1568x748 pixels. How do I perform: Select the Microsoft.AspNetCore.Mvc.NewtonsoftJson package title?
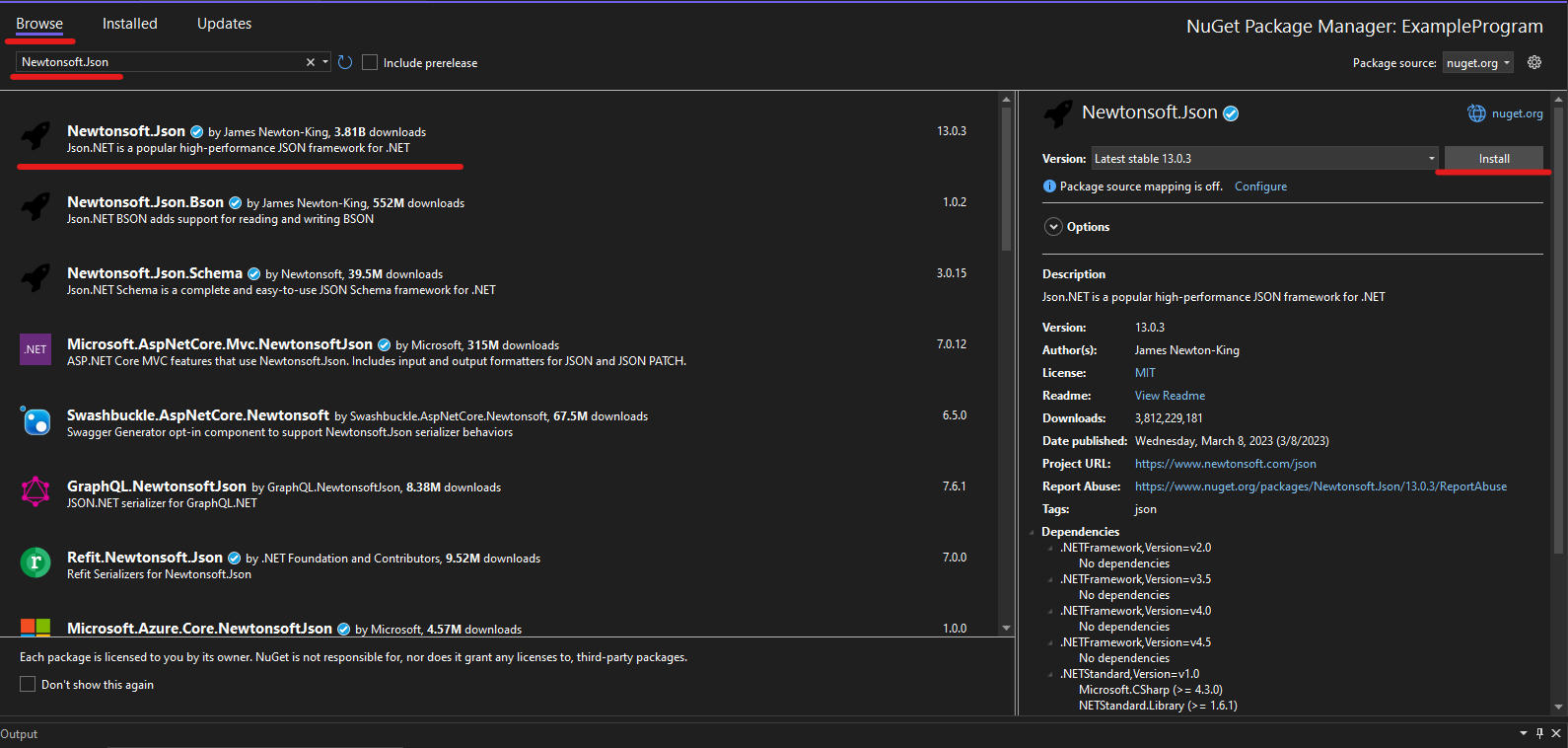220,344
